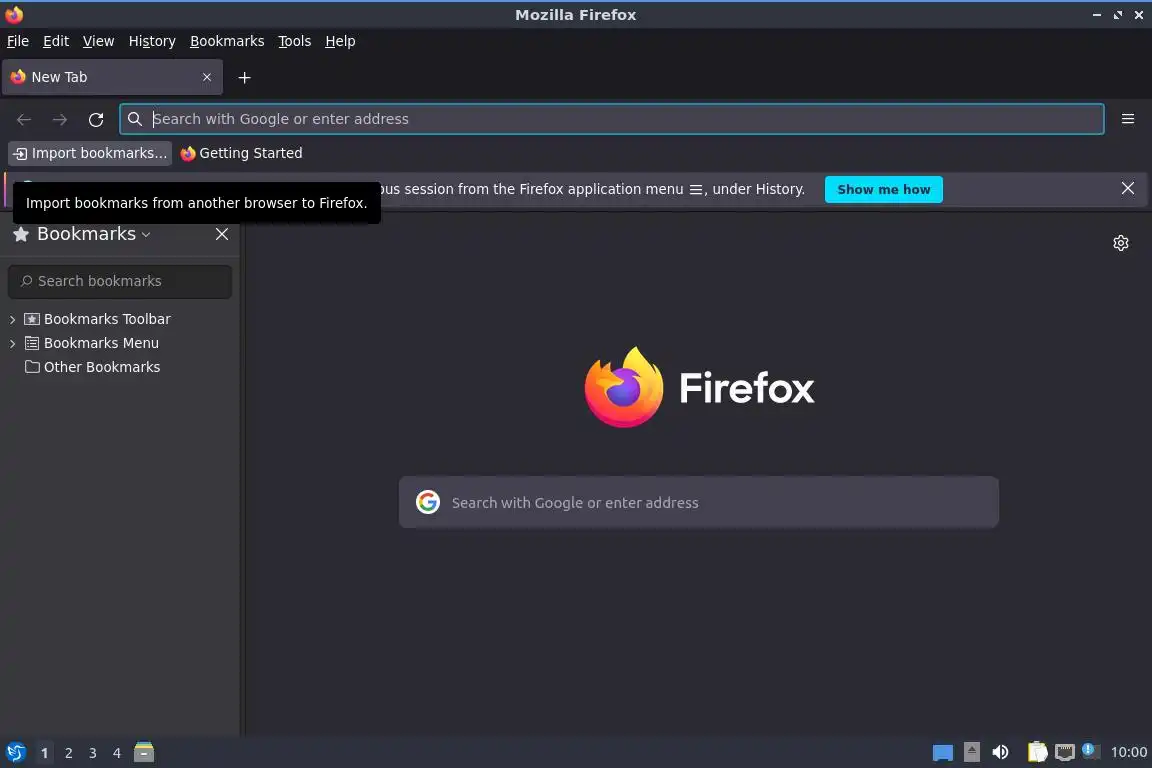Click the Google logo in page search box

[x=428, y=502]
